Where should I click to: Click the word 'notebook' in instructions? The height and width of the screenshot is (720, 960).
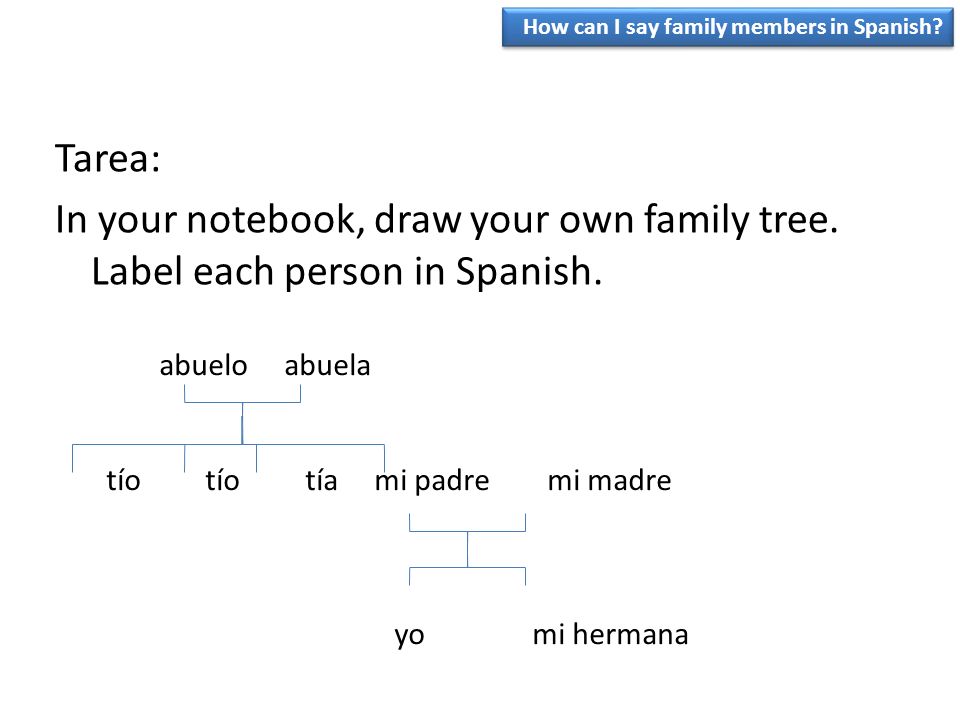pyautogui.click(x=271, y=219)
